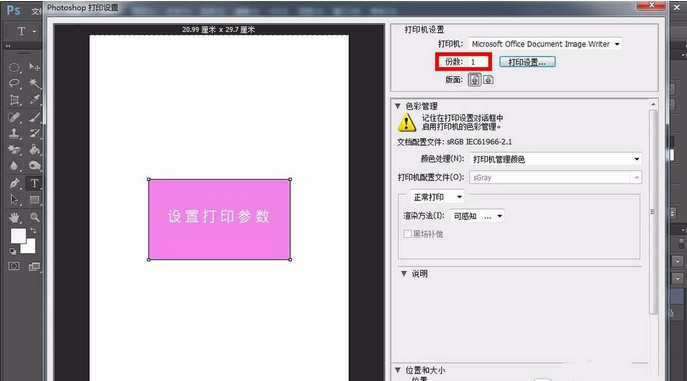Image resolution: width=687 pixels, height=381 pixels.
Task: Select the Elliptical Marquee tool
Action: point(14,67)
